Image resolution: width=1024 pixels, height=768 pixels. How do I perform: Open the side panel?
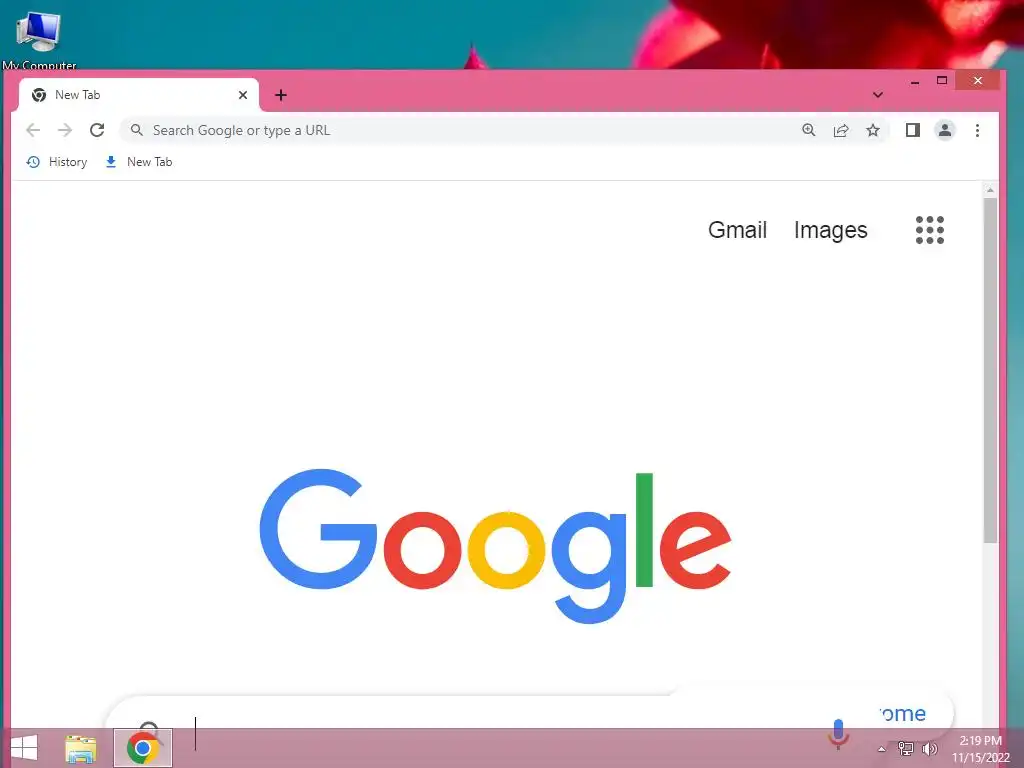[912, 130]
